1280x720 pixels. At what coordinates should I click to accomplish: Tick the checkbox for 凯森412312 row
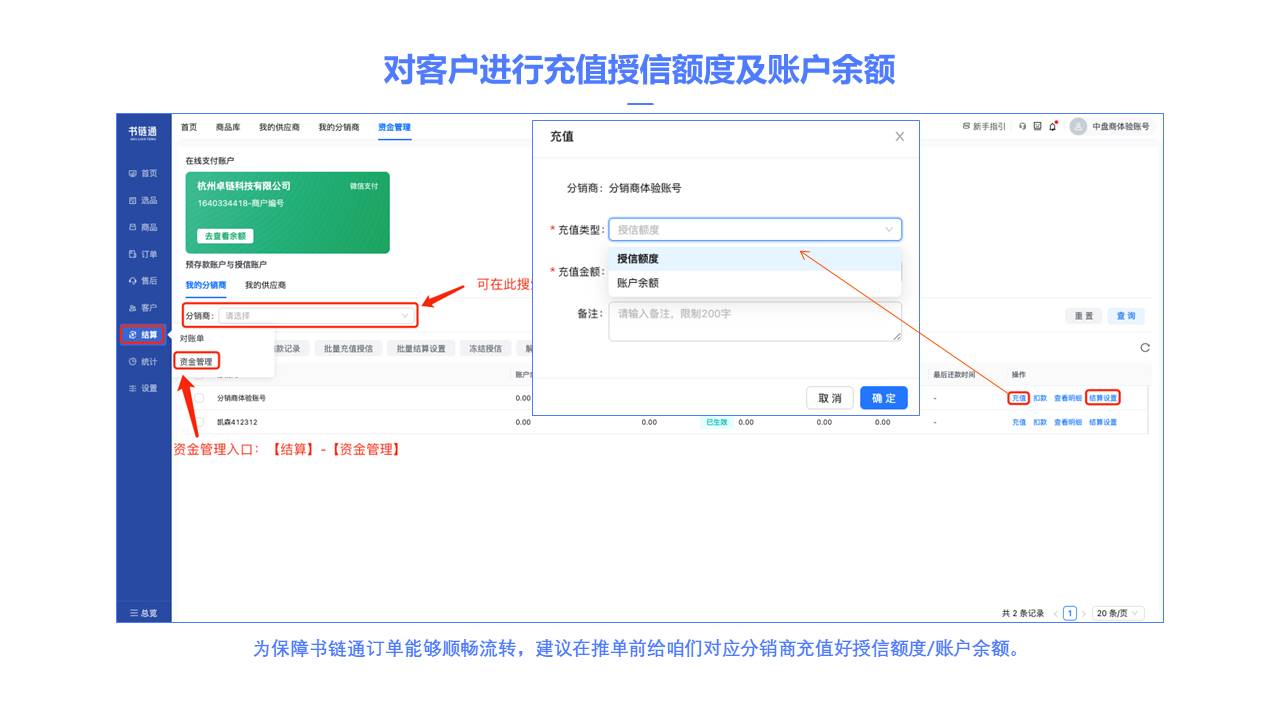click(199, 422)
